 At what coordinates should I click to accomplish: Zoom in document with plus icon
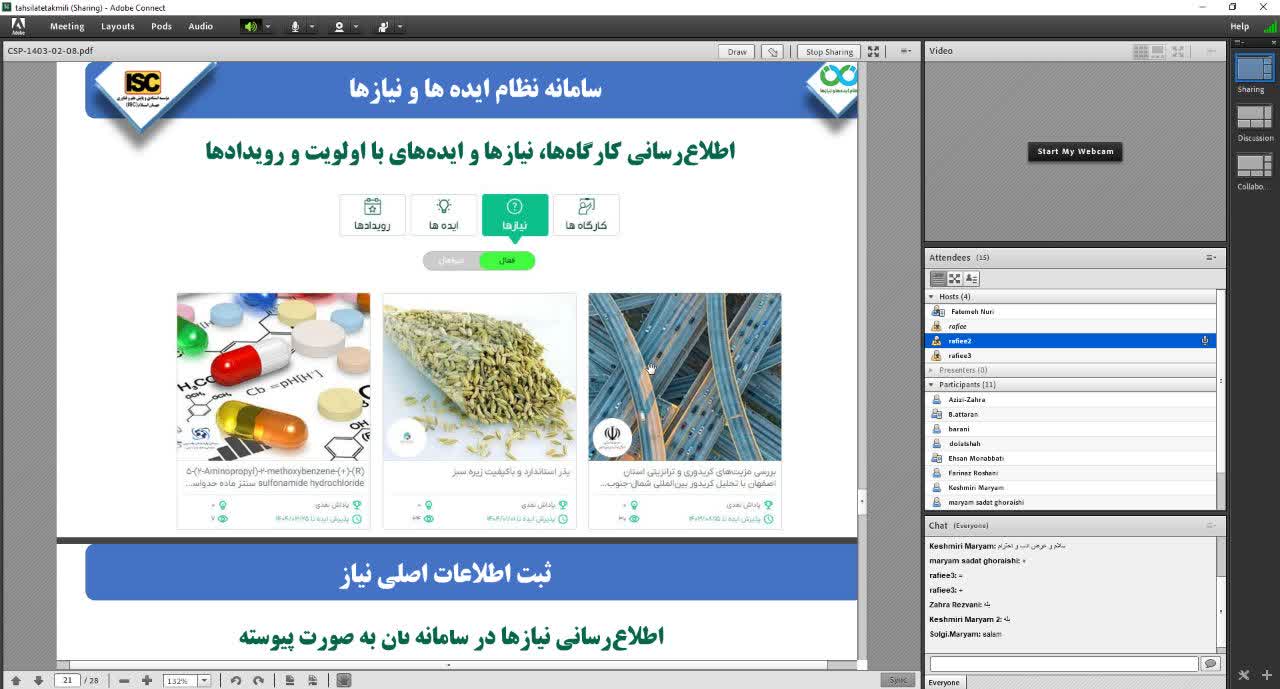pos(147,681)
